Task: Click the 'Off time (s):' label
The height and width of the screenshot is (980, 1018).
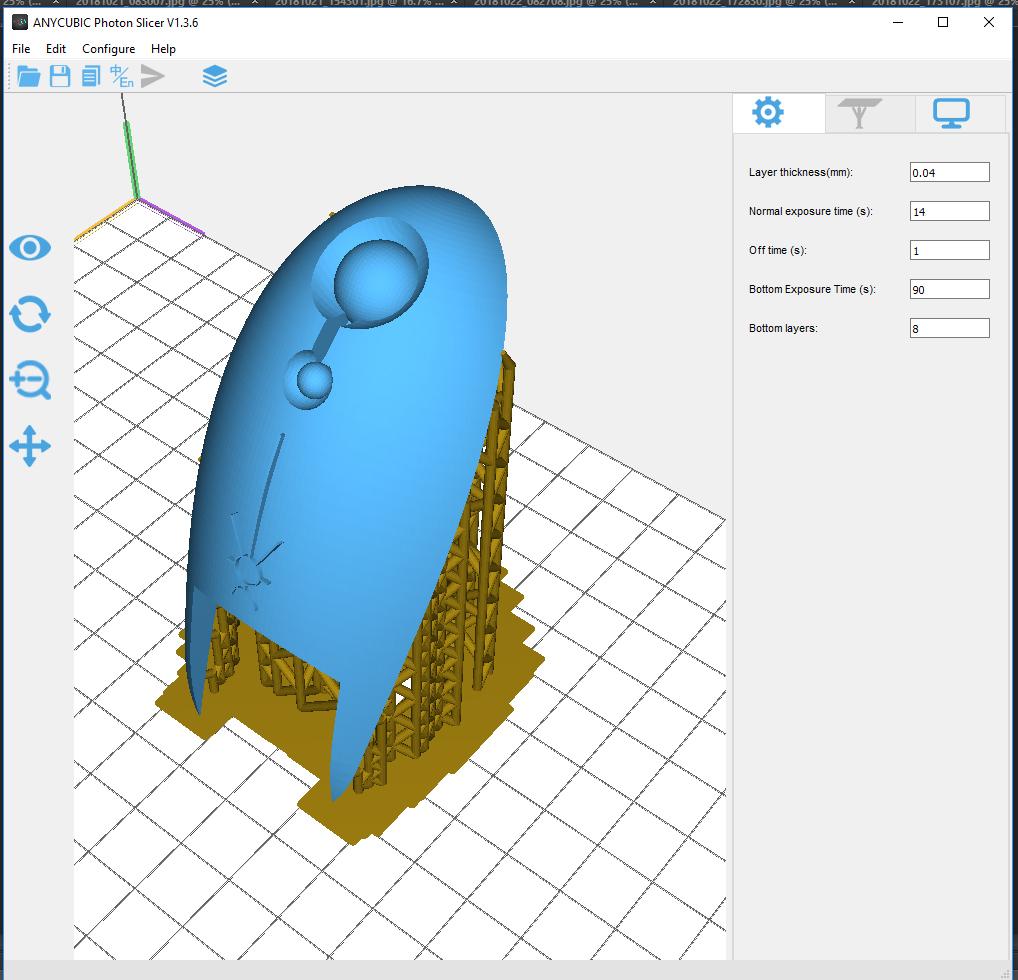Action: pyautogui.click(x=778, y=250)
